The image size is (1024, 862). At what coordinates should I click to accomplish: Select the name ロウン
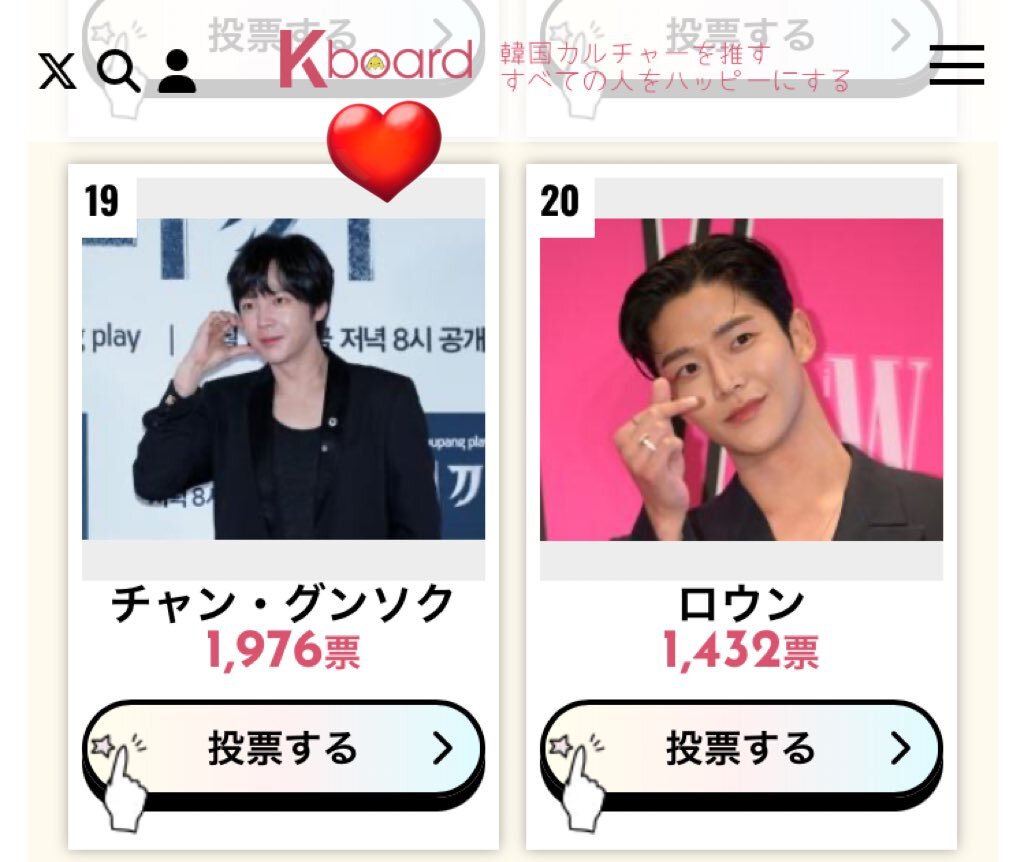pos(741,604)
